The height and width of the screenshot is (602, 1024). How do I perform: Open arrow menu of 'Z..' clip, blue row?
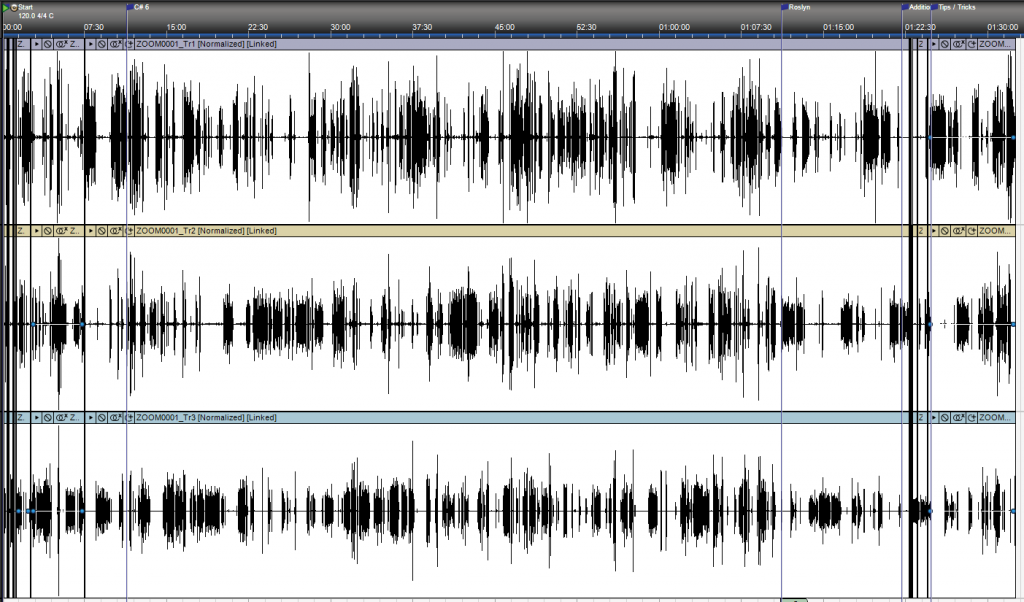(x=37, y=417)
